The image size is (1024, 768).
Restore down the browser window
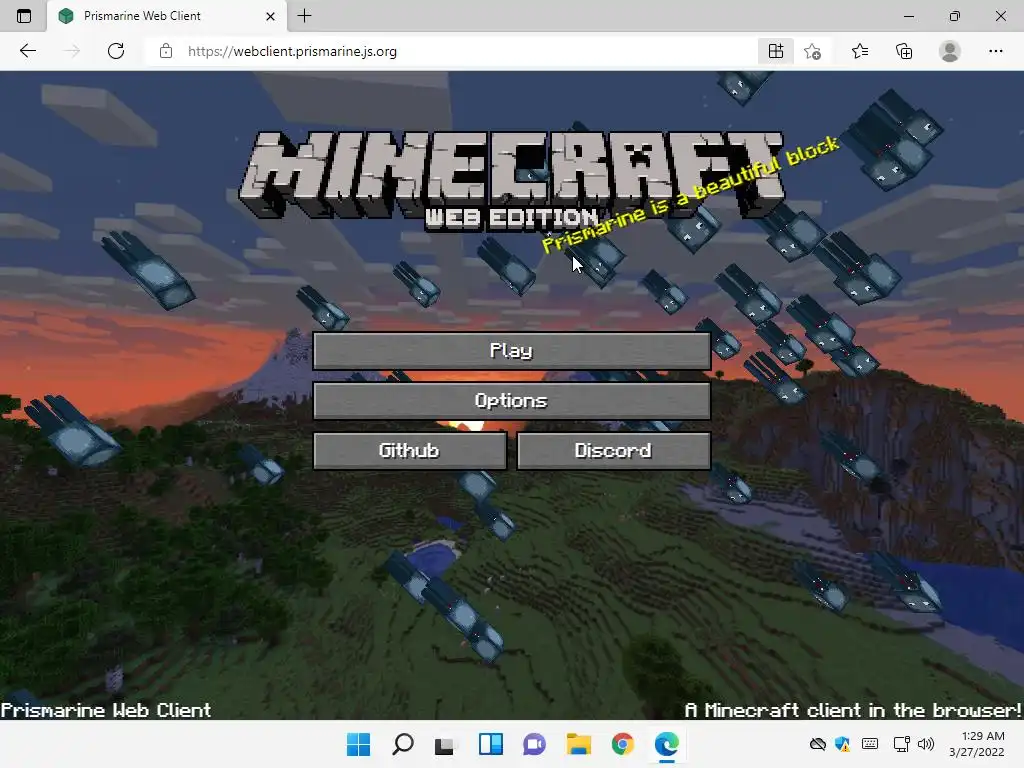(955, 16)
